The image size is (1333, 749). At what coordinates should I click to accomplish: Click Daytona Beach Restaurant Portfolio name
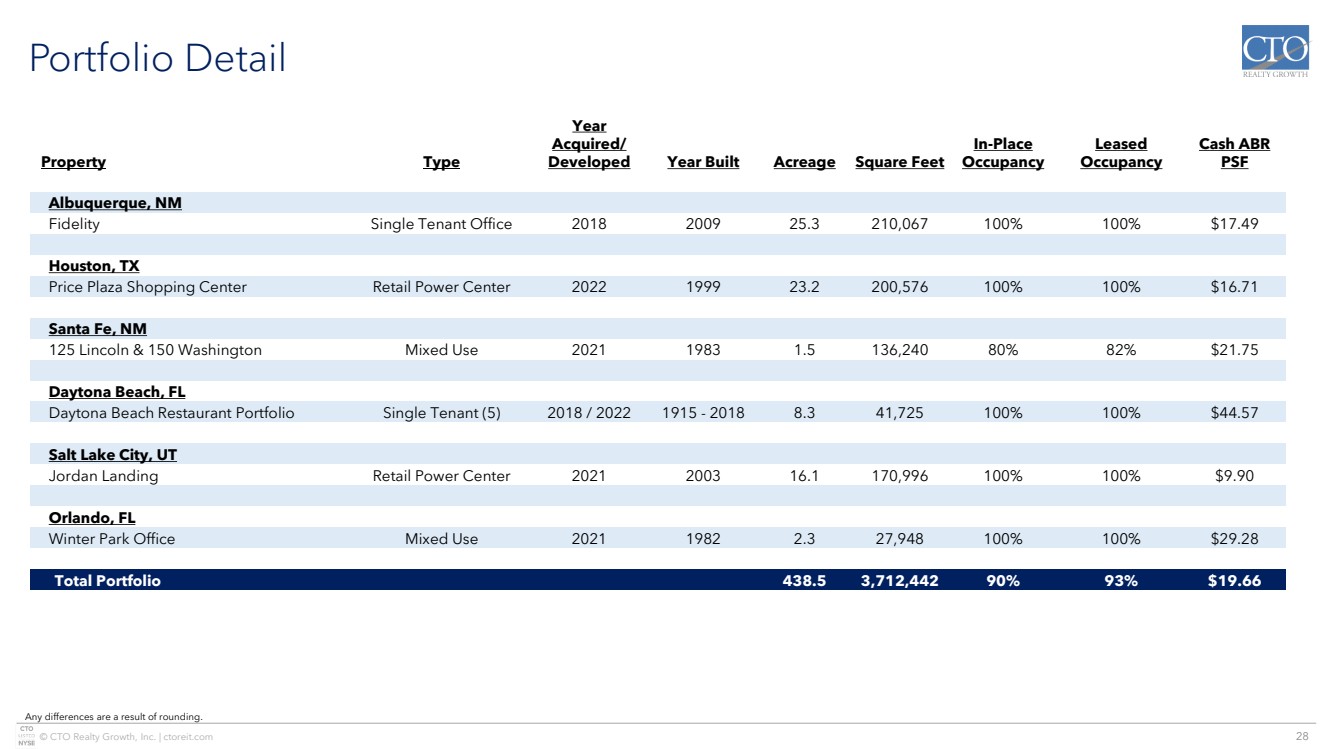tap(172, 413)
